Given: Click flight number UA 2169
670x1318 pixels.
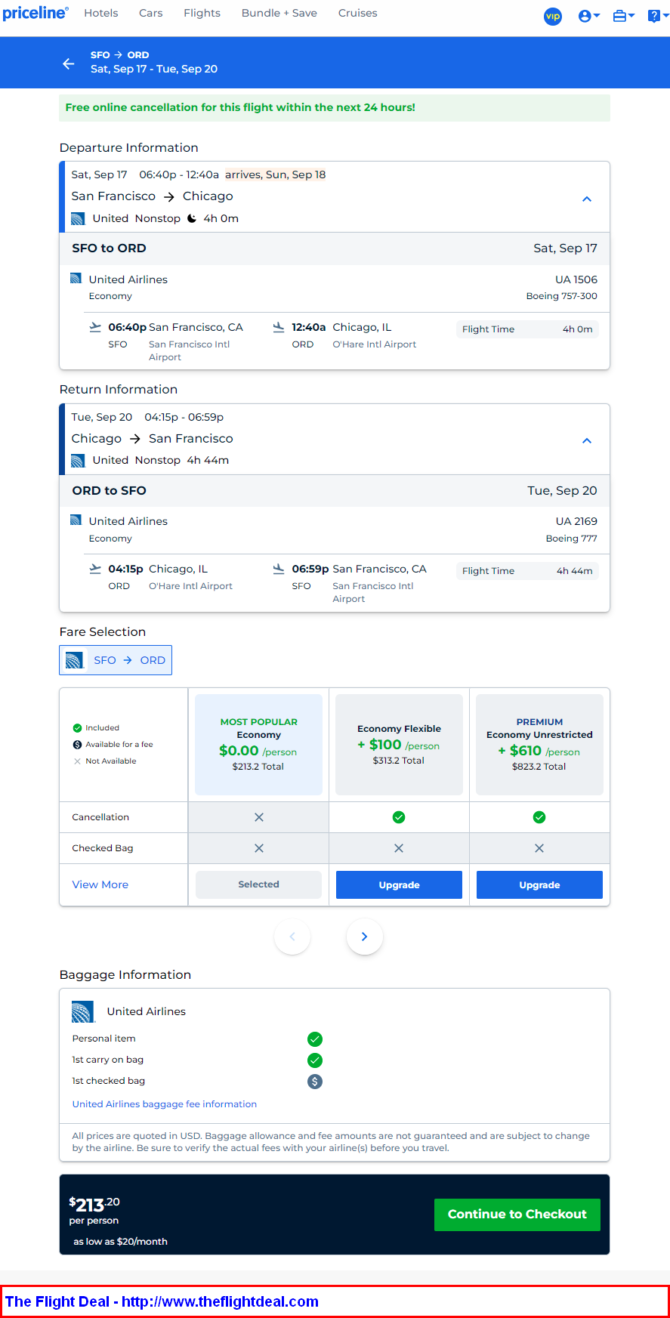Looking at the screenshot, I should point(576,522).
